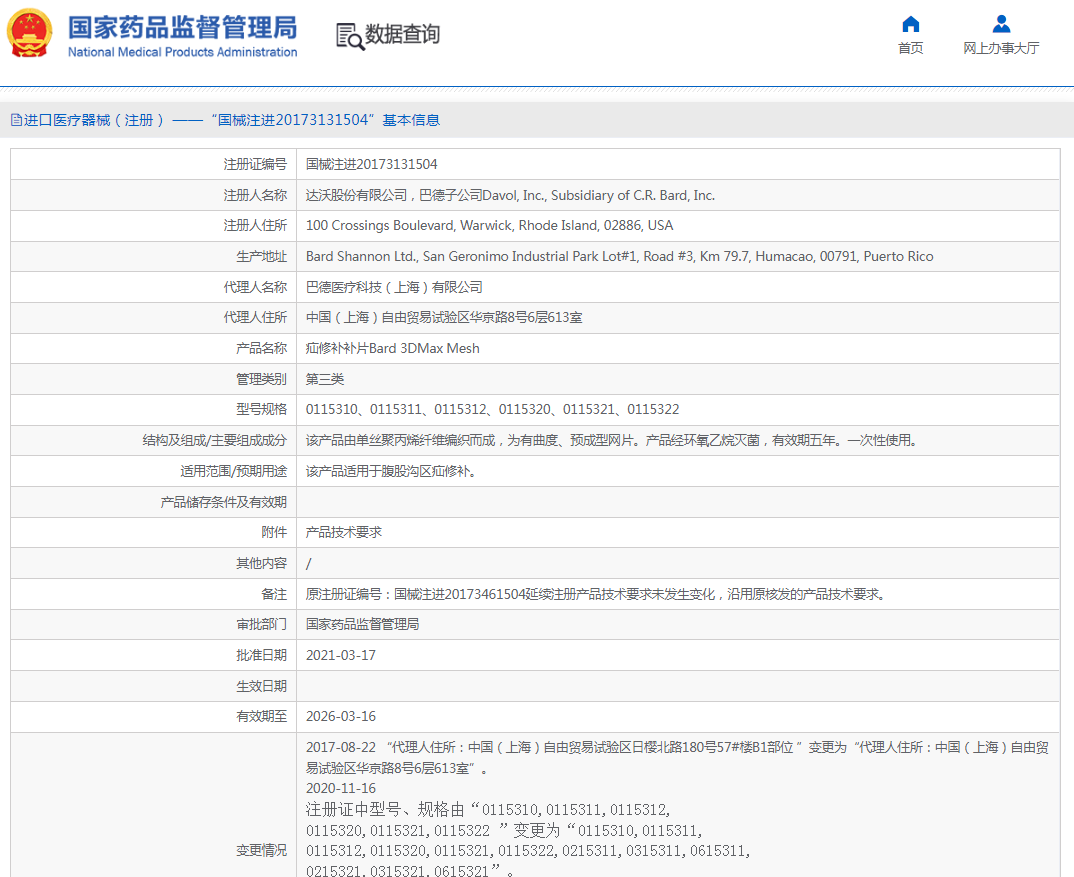The image size is (1074, 877).
Task: Select the slash value in 其他内容 row
Action: click(x=309, y=564)
